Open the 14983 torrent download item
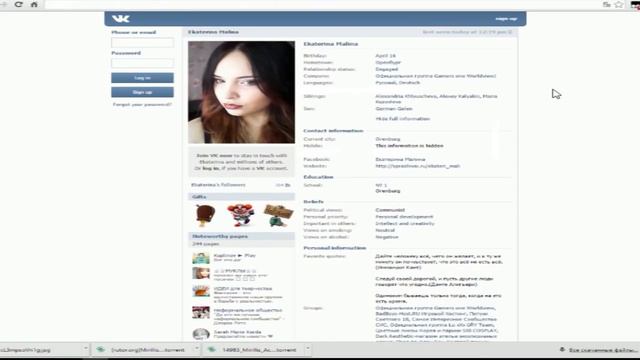Viewport: 640px width, 360px height. [x=253, y=350]
